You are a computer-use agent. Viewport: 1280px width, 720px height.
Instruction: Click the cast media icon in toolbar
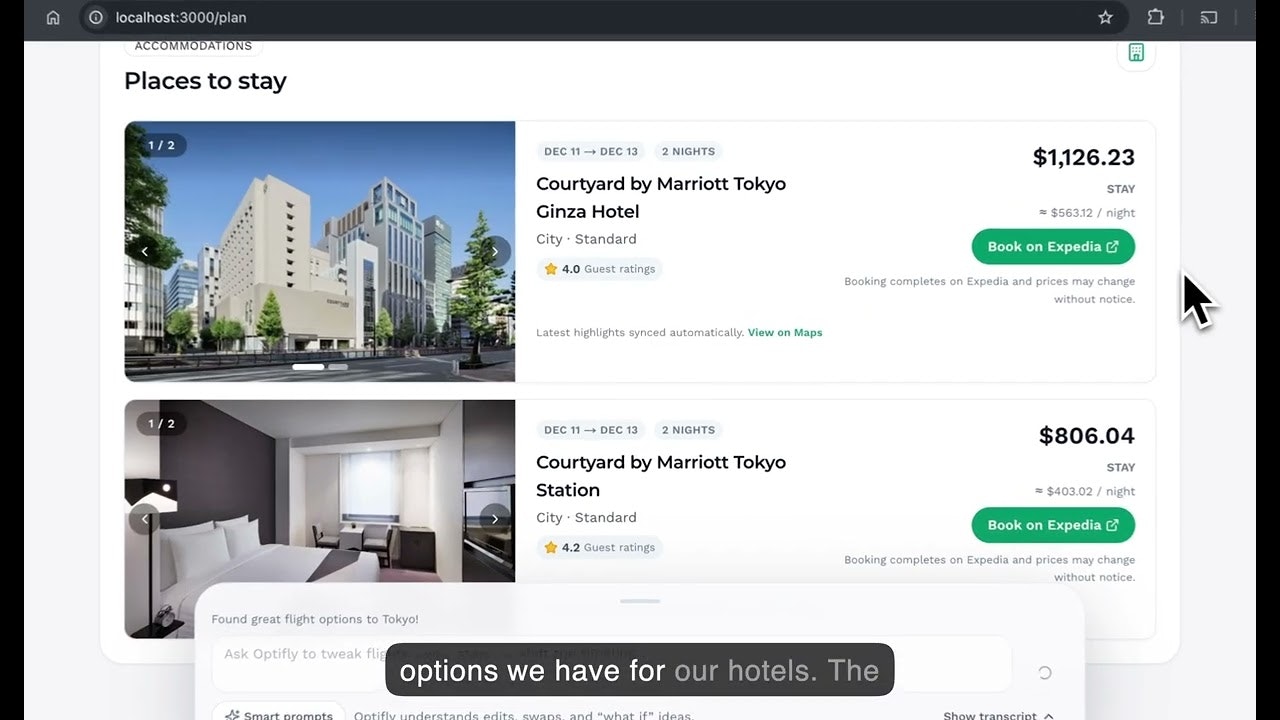[x=1209, y=17]
